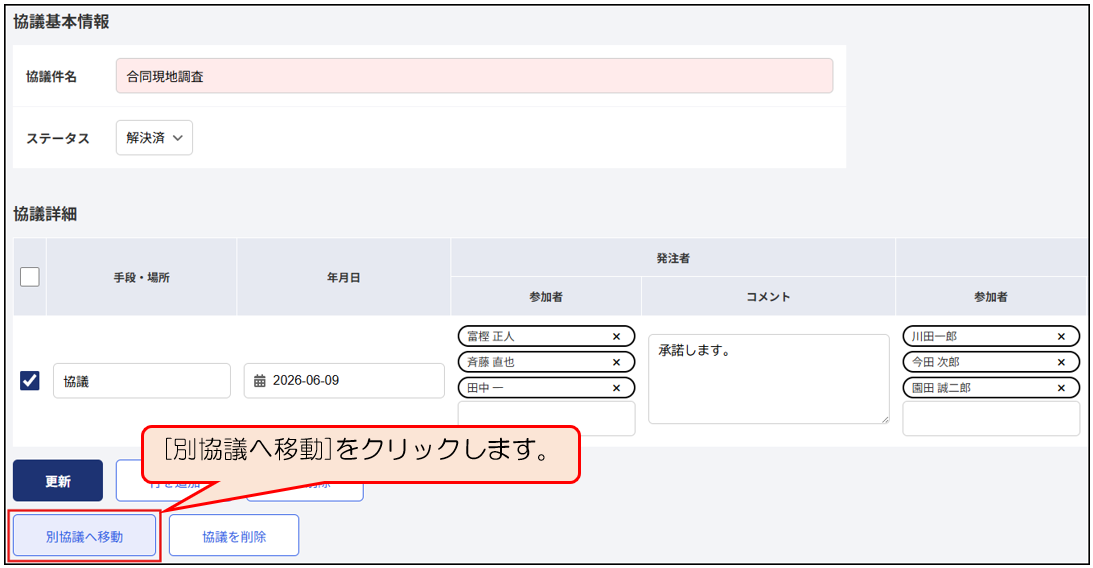Viewport: 1093px width, 568px height.
Task: Remove participant 川田一郎 tag
Action: pyautogui.click(x=1061, y=337)
